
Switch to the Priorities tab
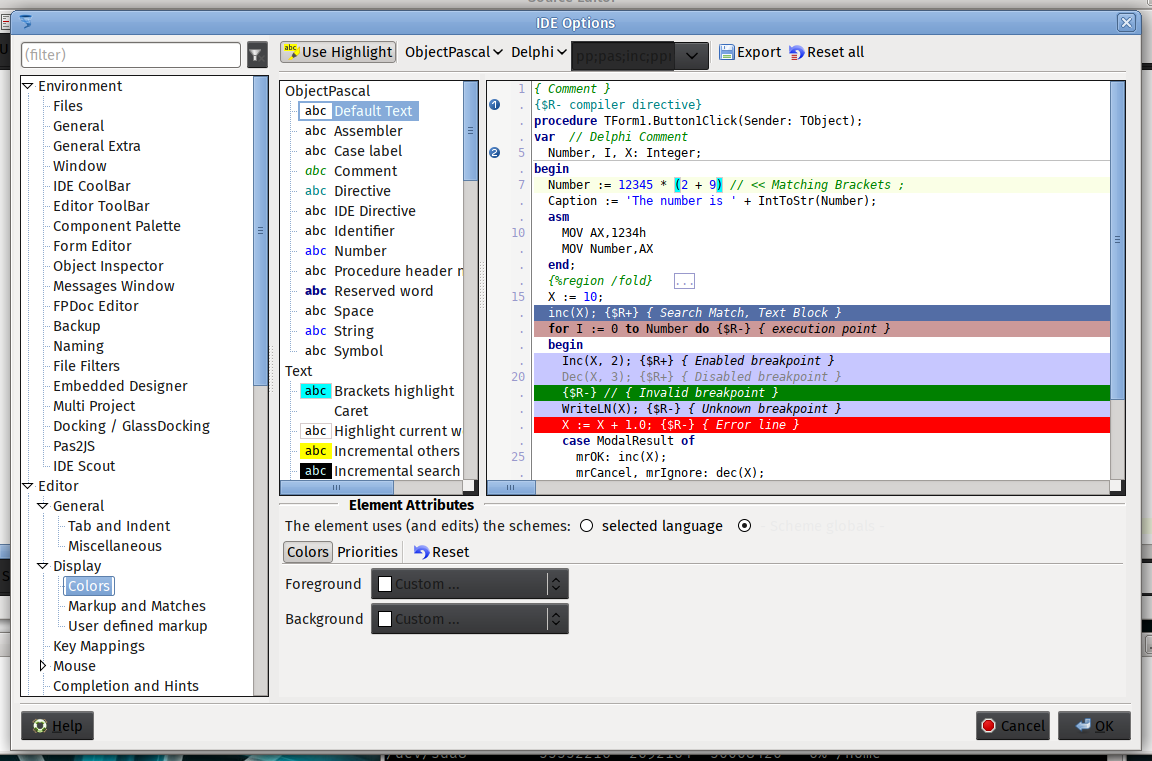pos(367,552)
